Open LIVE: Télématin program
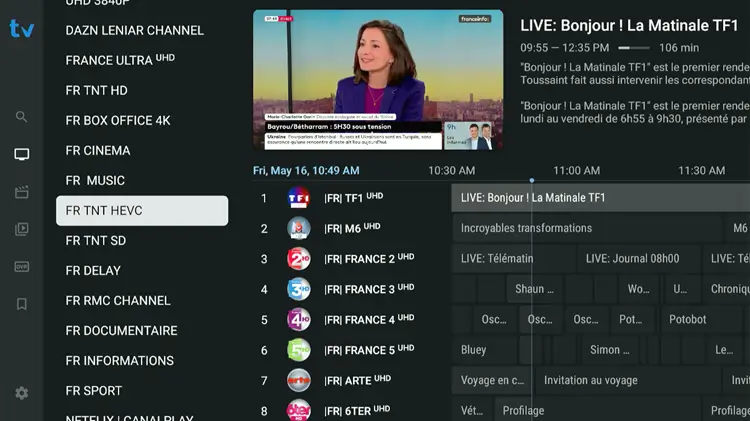 click(x=514, y=259)
